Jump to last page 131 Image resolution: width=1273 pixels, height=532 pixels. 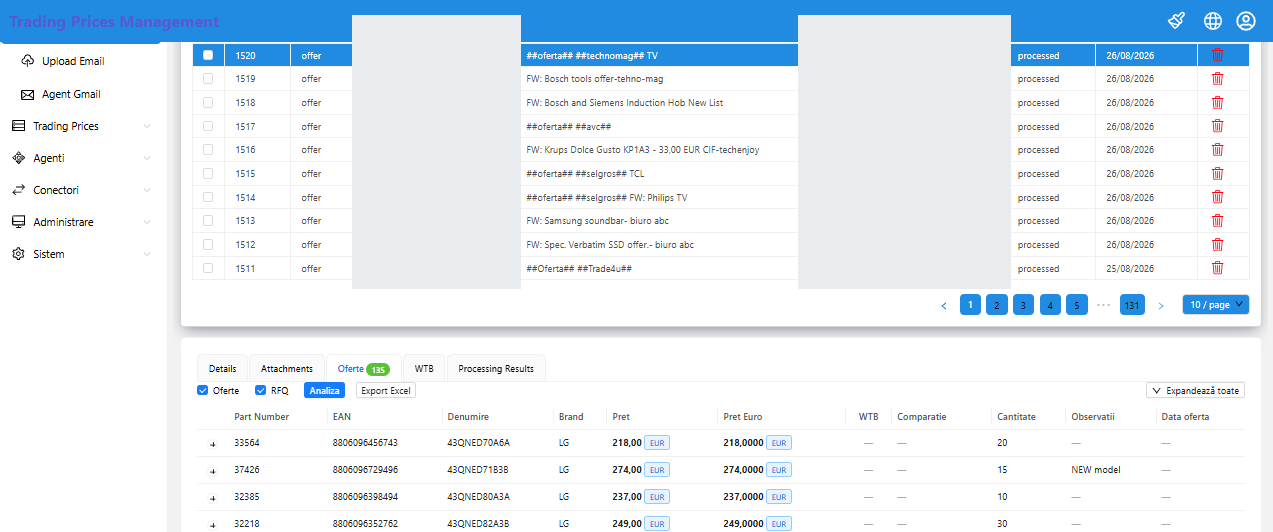(x=1132, y=305)
